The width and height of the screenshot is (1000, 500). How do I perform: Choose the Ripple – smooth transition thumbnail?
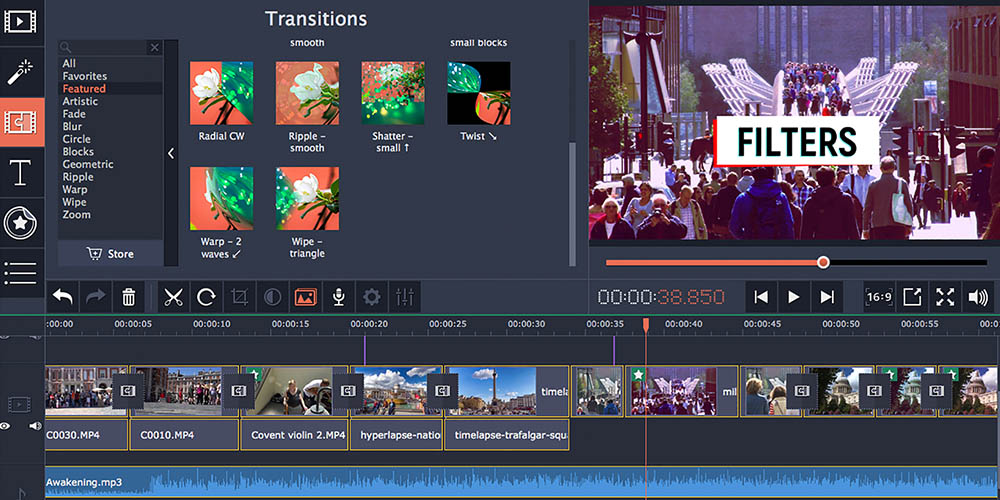pyautogui.click(x=307, y=93)
